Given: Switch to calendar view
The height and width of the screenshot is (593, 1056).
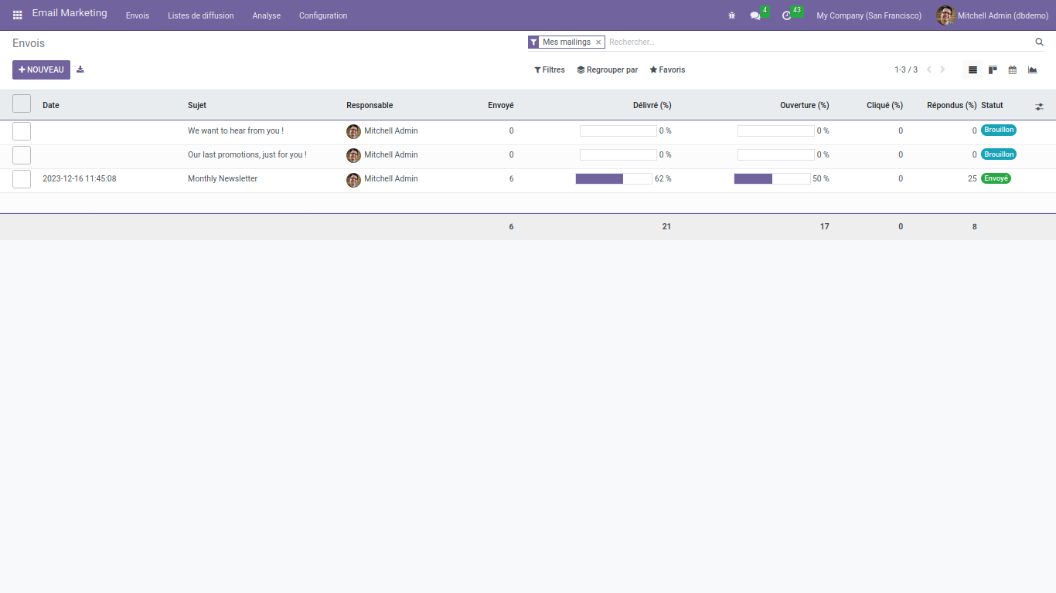Looking at the screenshot, I should pyautogui.click(x=1012, y=70).
